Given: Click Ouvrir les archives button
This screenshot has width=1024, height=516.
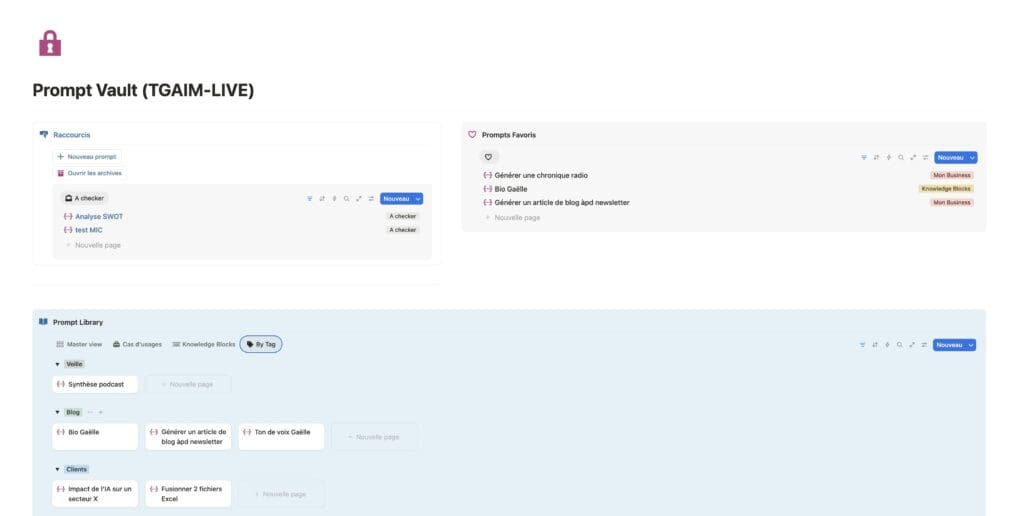Looking at the screenshot, I should tap(89, 173).
